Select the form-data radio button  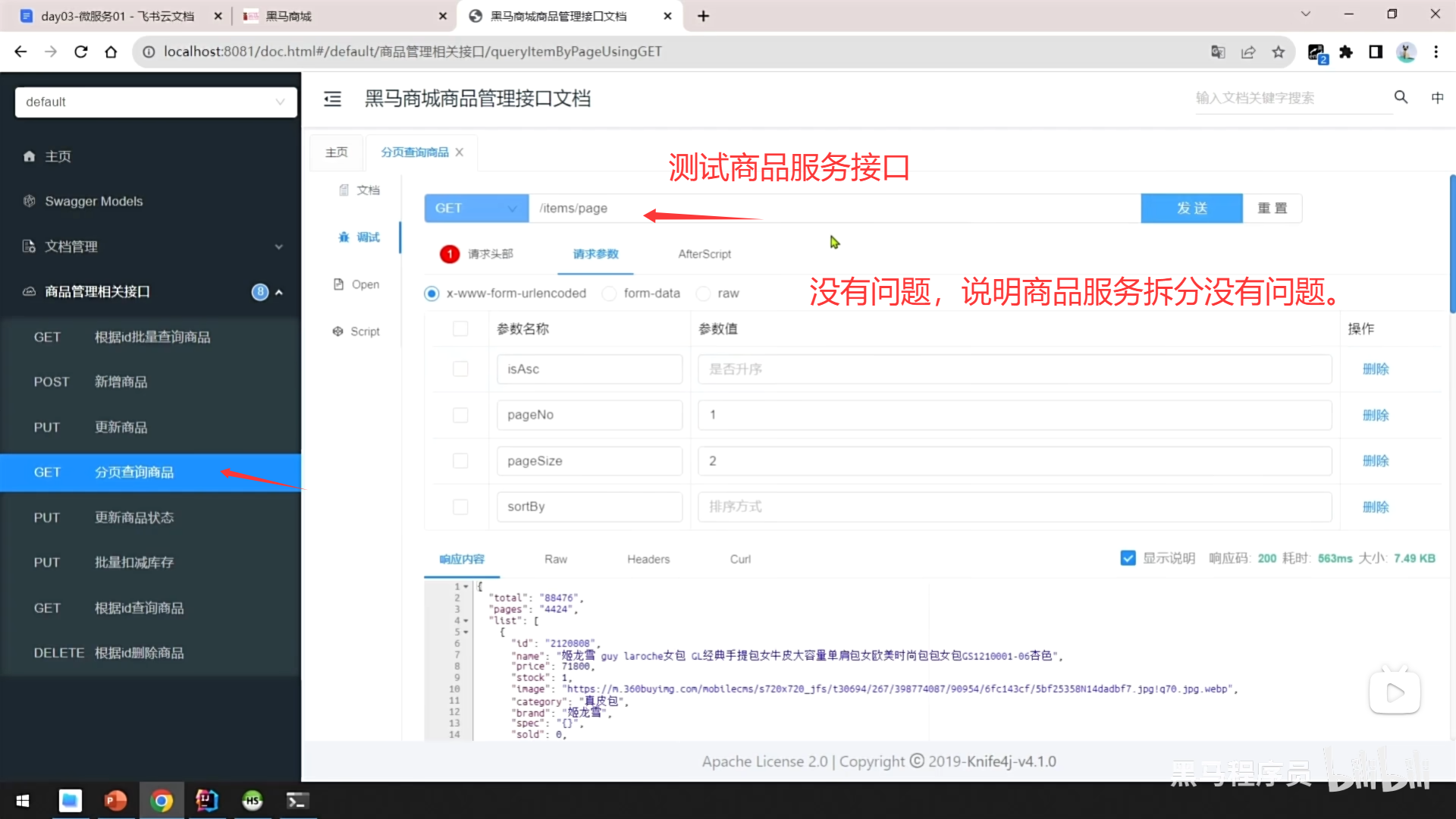(609, 293)
